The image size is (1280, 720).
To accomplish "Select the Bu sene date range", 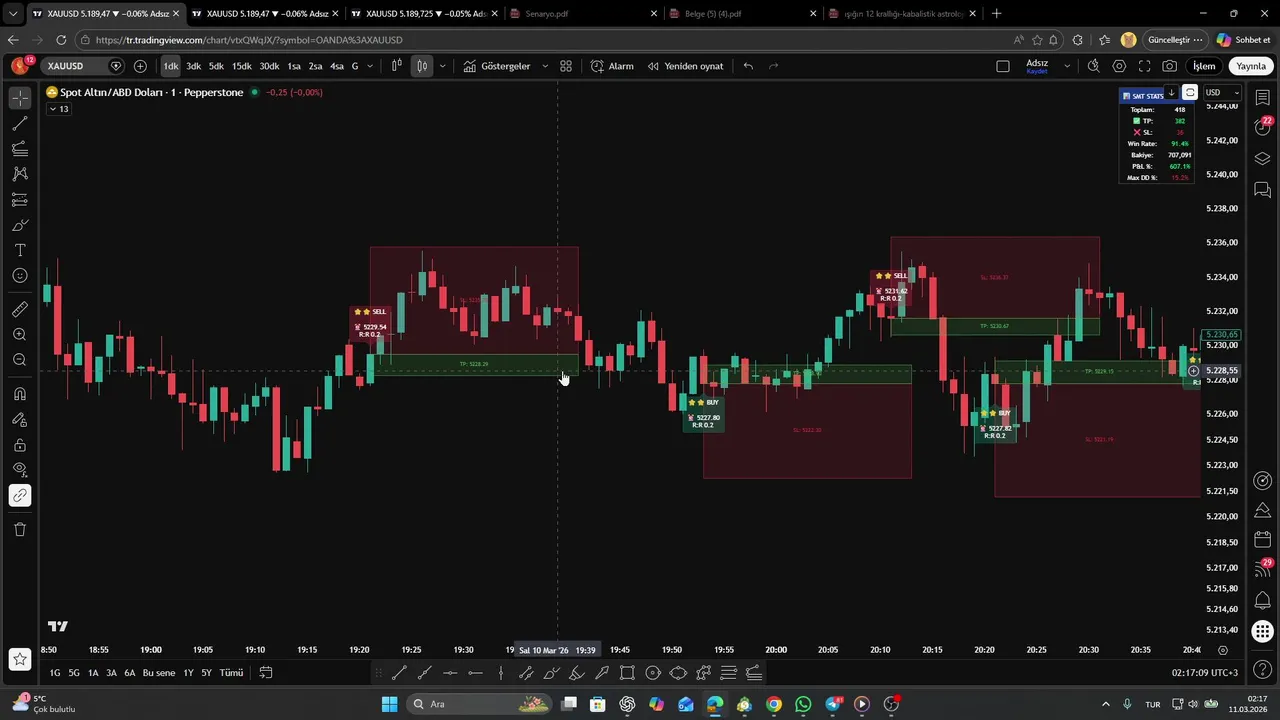I will (x=159, y=673).
